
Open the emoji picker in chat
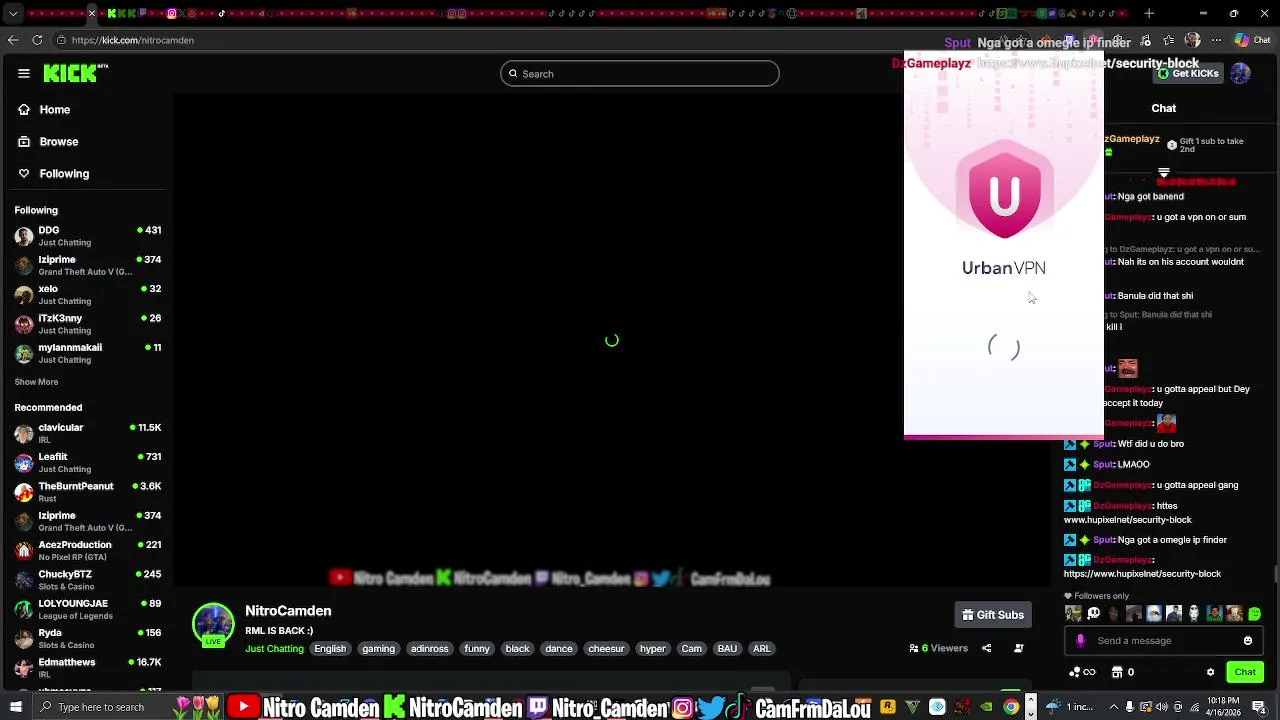tap(1248, 641)
